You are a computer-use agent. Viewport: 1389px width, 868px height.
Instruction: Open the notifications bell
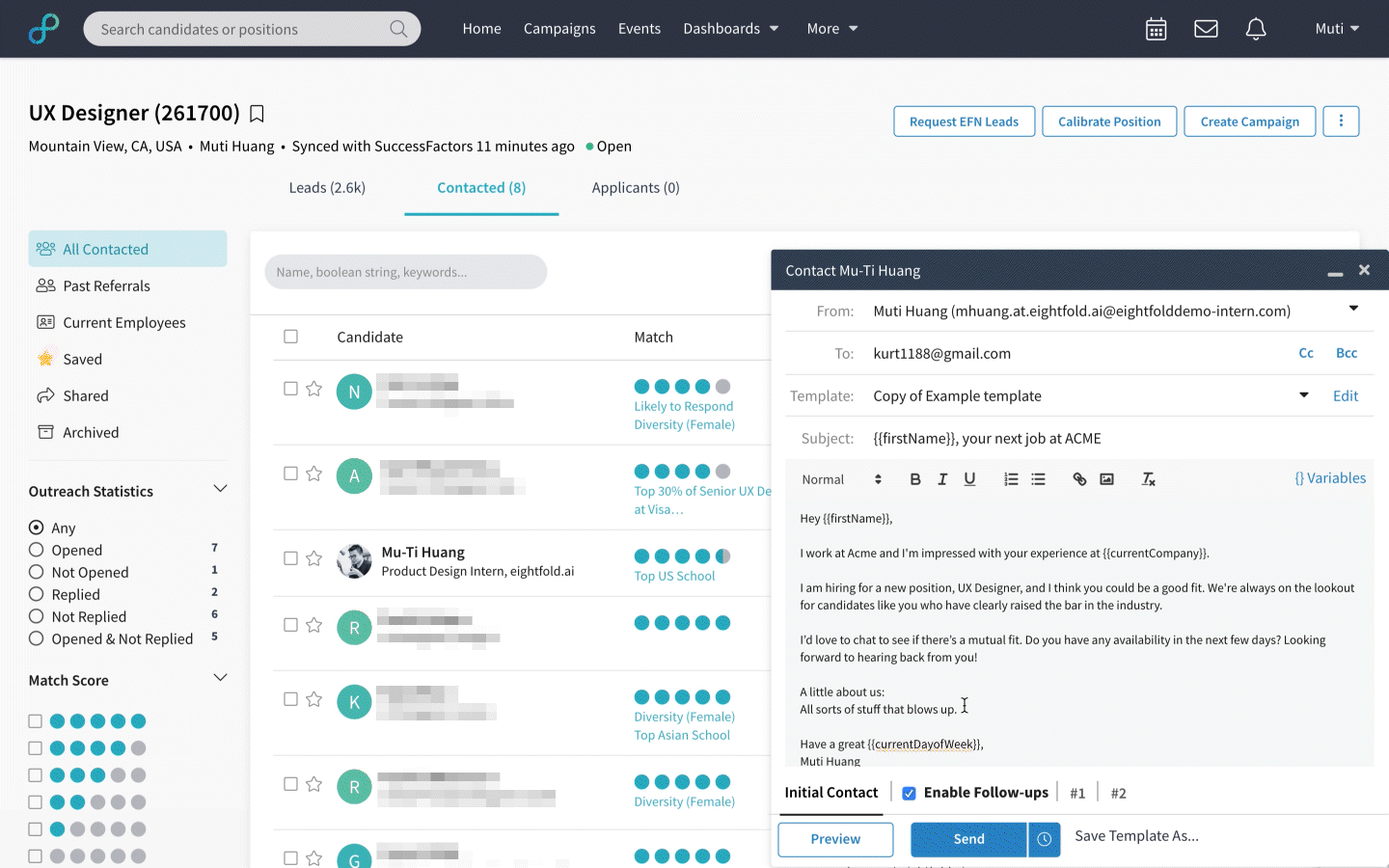pos(1256,29)
